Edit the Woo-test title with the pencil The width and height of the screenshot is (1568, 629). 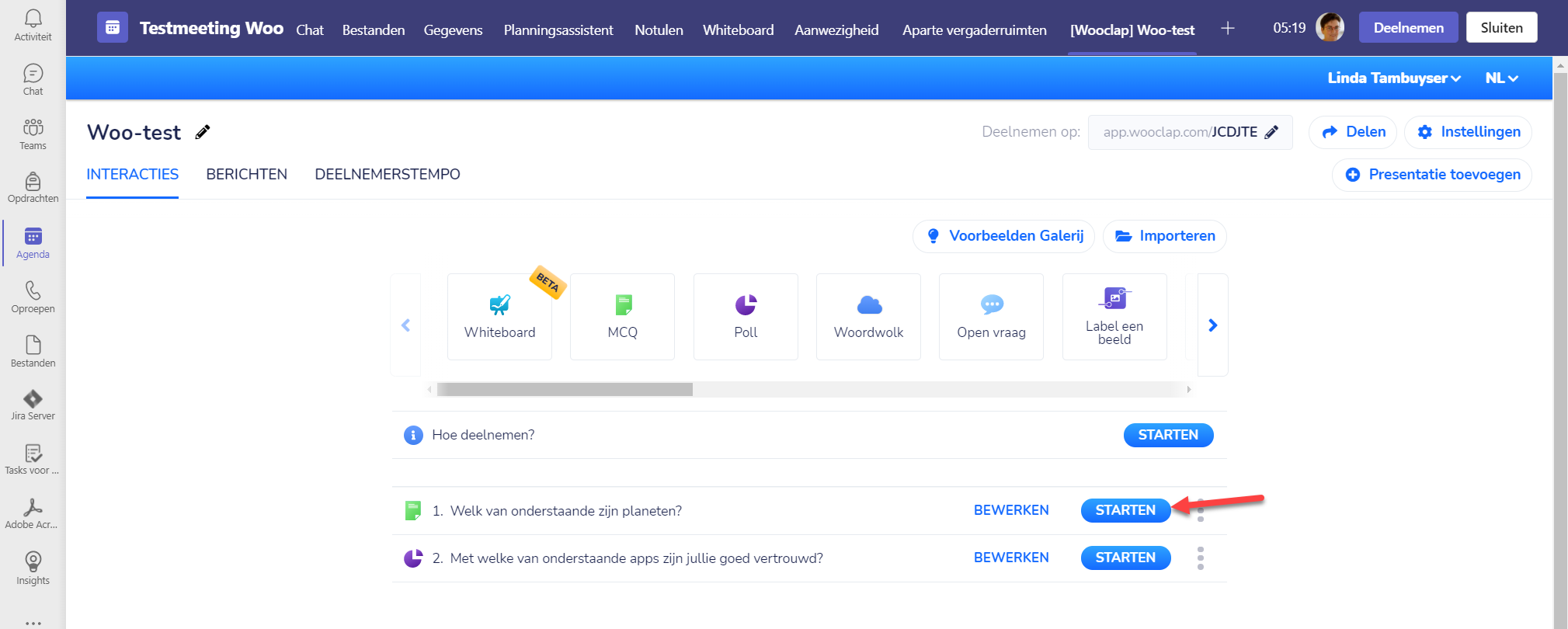(203, 132)
